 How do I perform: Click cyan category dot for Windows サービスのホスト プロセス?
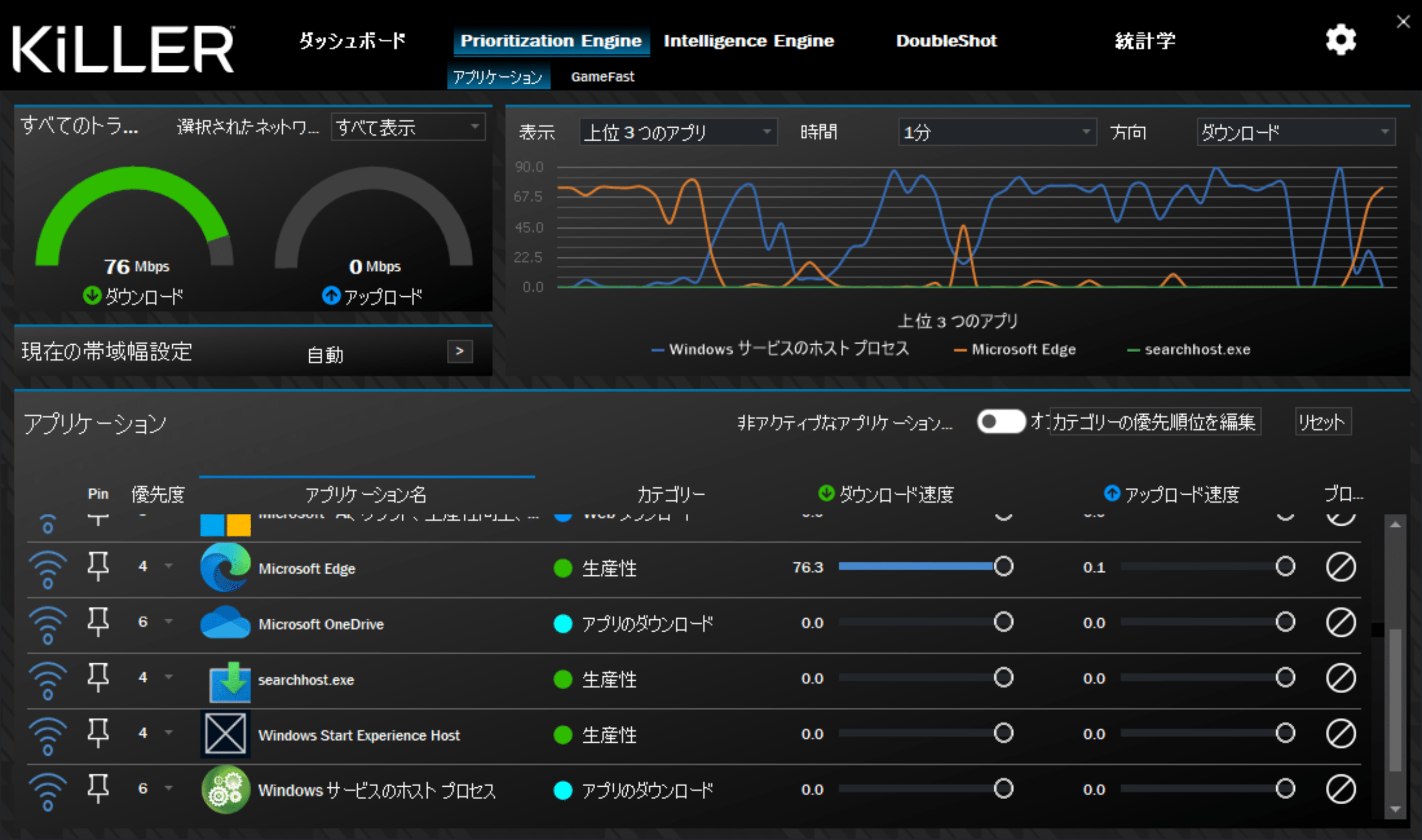coord(563,790)
